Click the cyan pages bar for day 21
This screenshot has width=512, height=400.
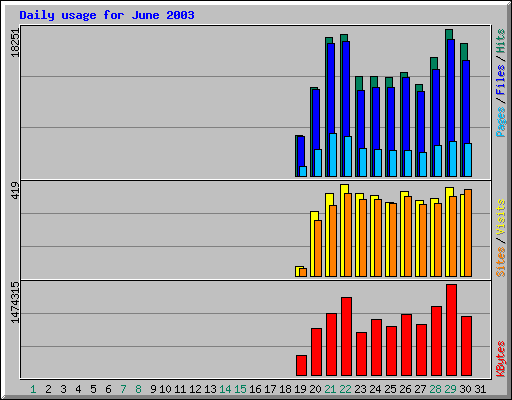[333, 155]
